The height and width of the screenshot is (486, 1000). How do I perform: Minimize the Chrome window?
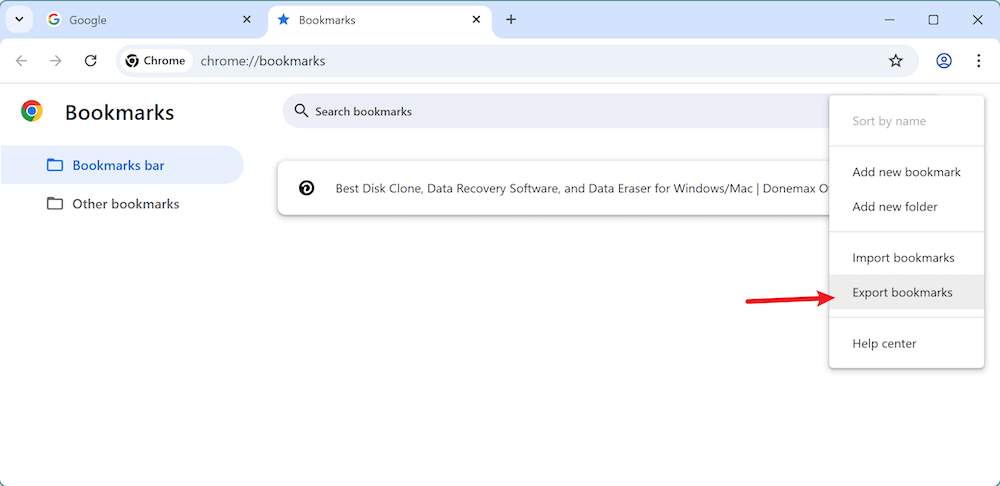point(890,20)
